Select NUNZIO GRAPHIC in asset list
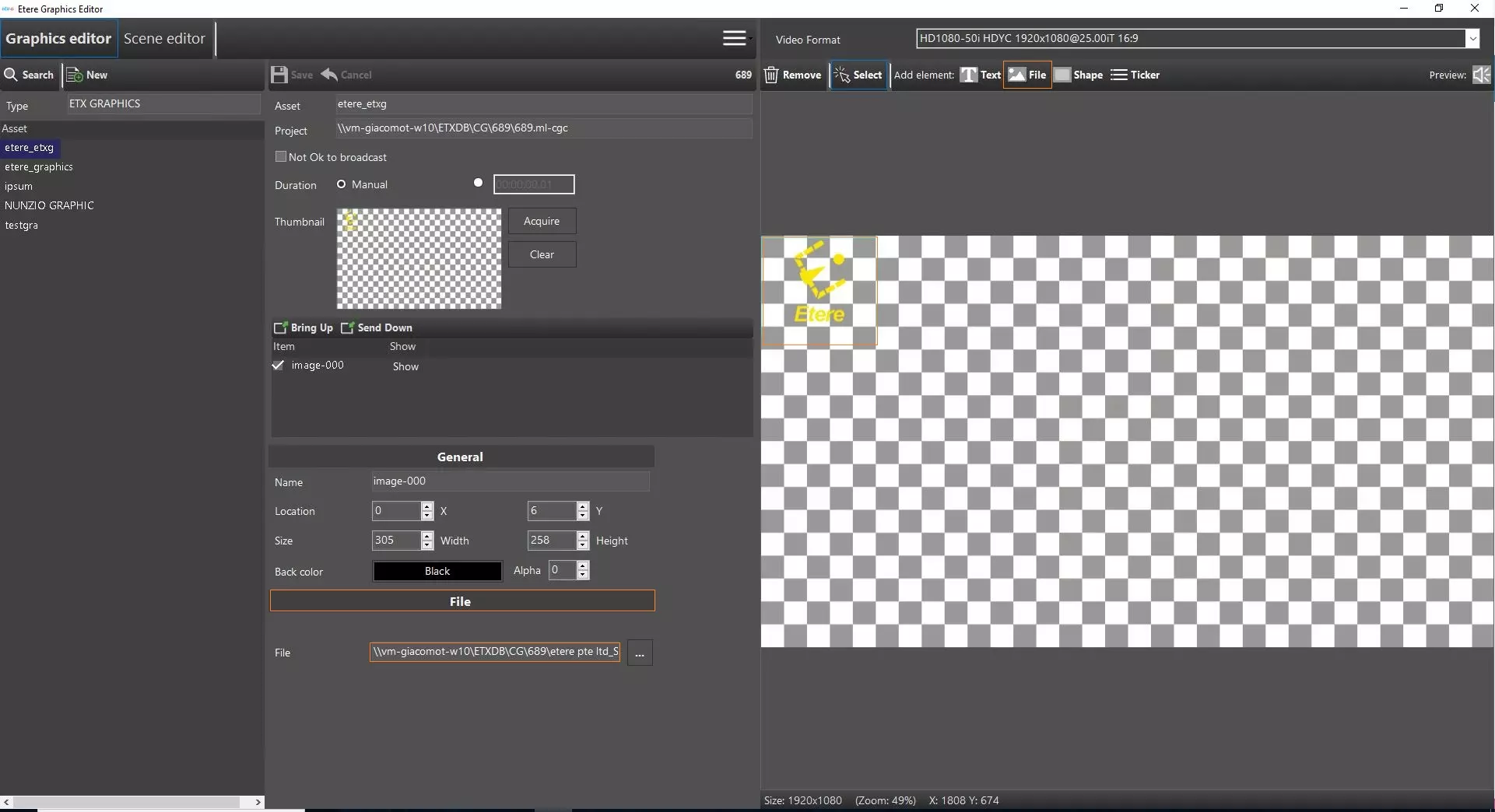The height and width of the screenshot is (812, 1495). (x=49, y=205)
